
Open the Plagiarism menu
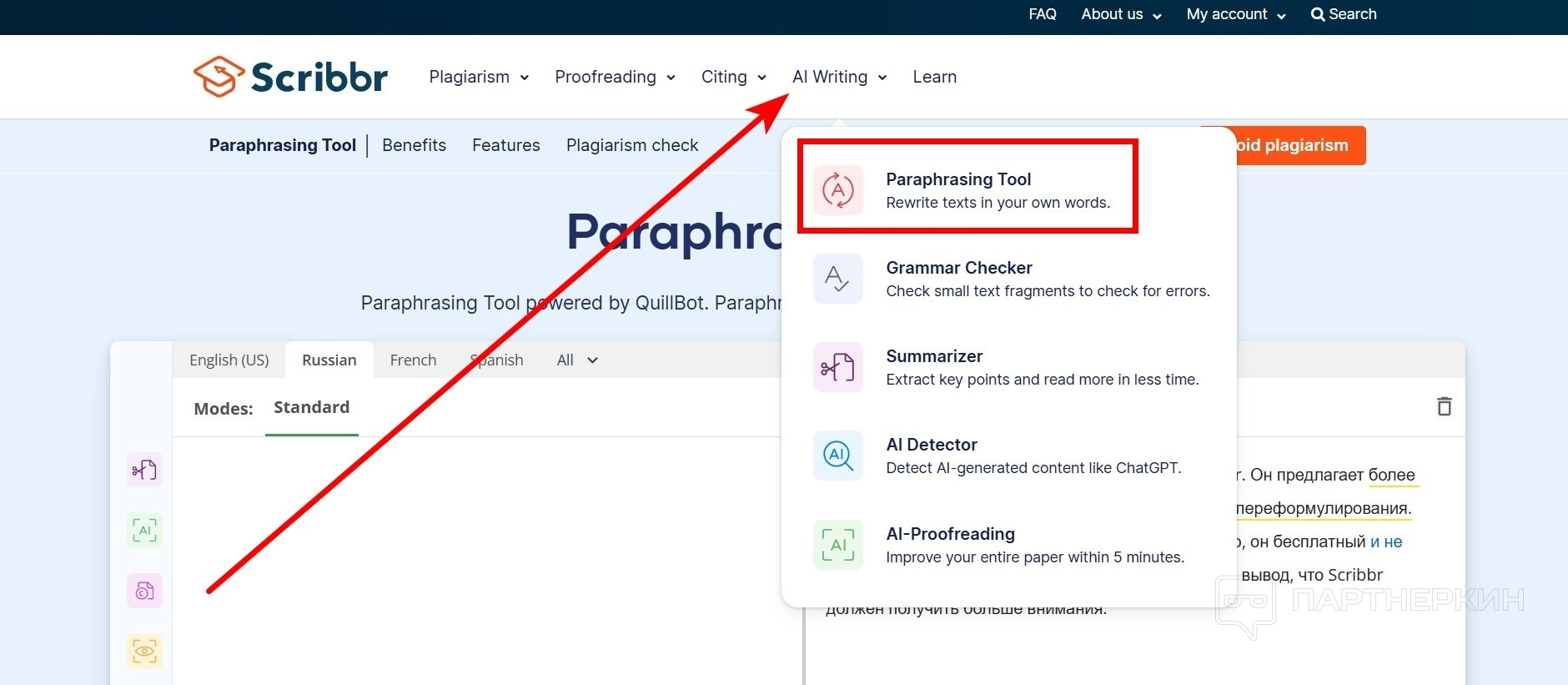click(479, 77)
